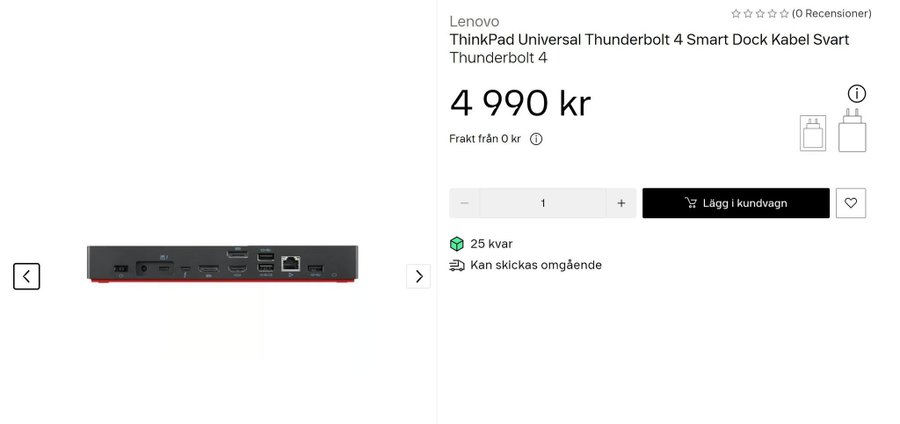This screenshot has height=424, width=900.
Task: Open the (0 Recensioner) reviews link
Action: tap(831, 14)
